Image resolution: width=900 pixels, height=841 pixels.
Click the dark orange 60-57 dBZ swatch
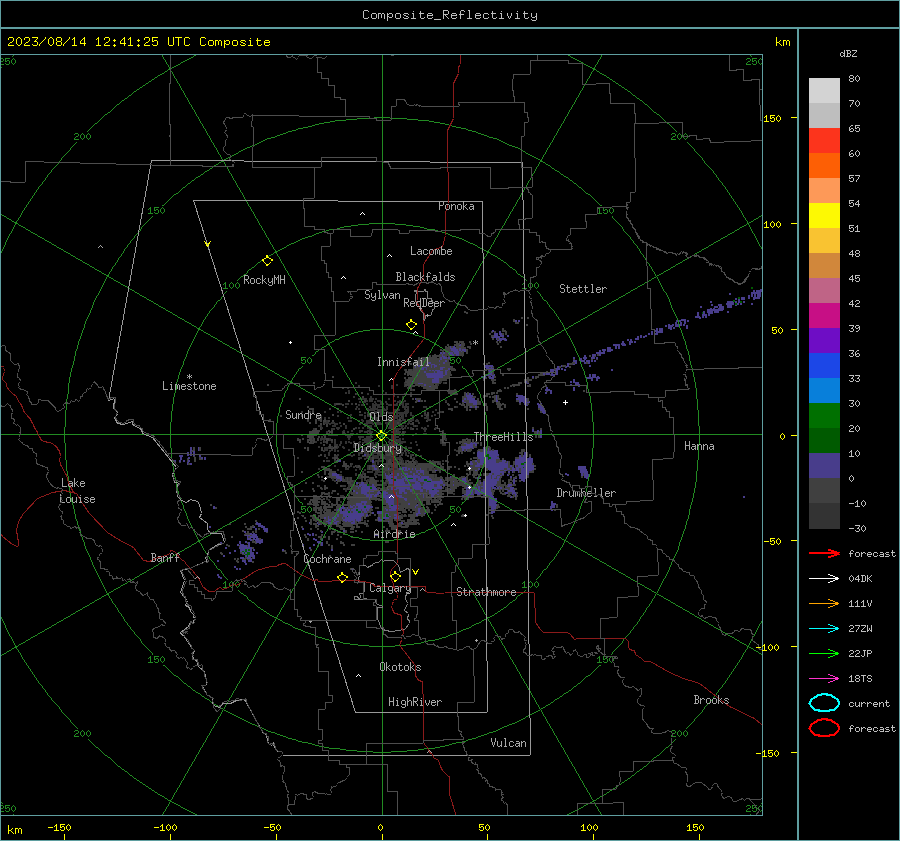(824, 166)
